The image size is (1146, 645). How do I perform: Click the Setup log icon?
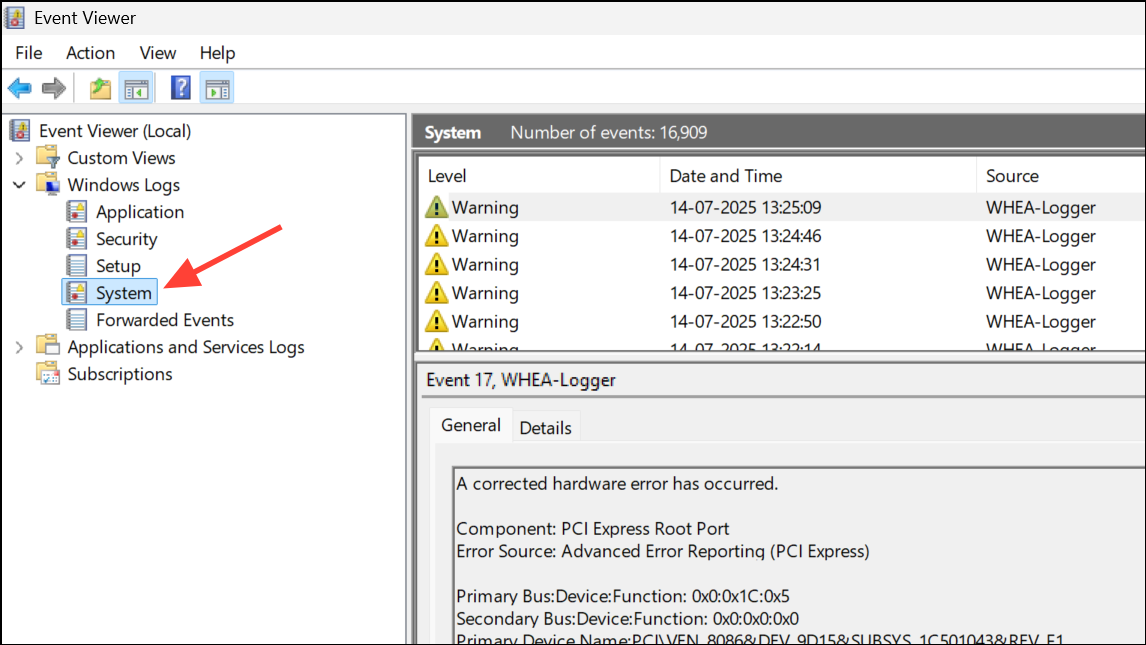tap(77, 266)
